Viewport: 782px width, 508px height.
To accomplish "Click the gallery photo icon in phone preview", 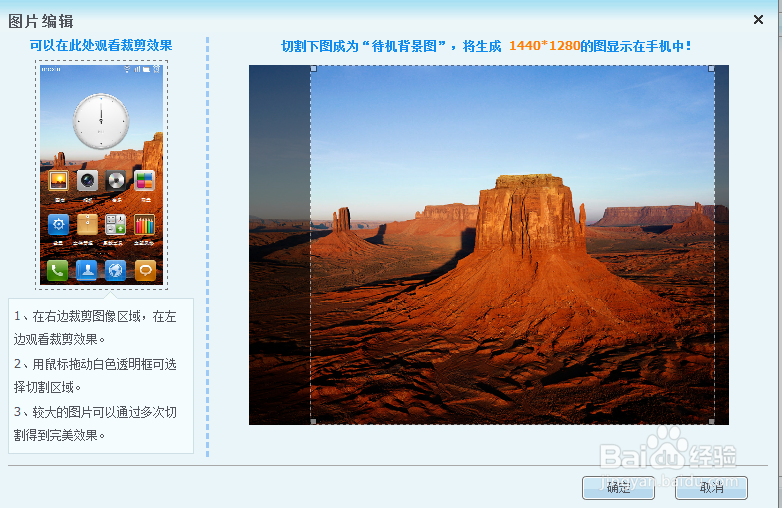I will (x=58, y=180).
